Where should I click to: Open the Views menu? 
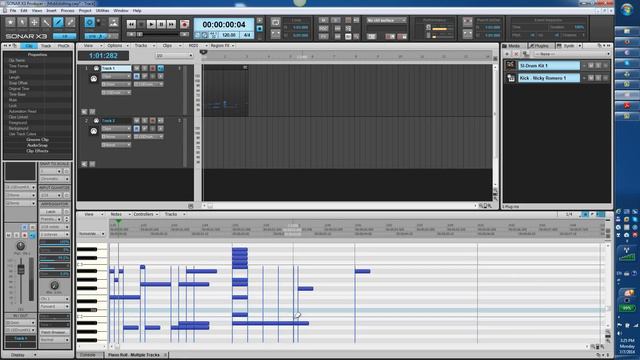[37, 11]
